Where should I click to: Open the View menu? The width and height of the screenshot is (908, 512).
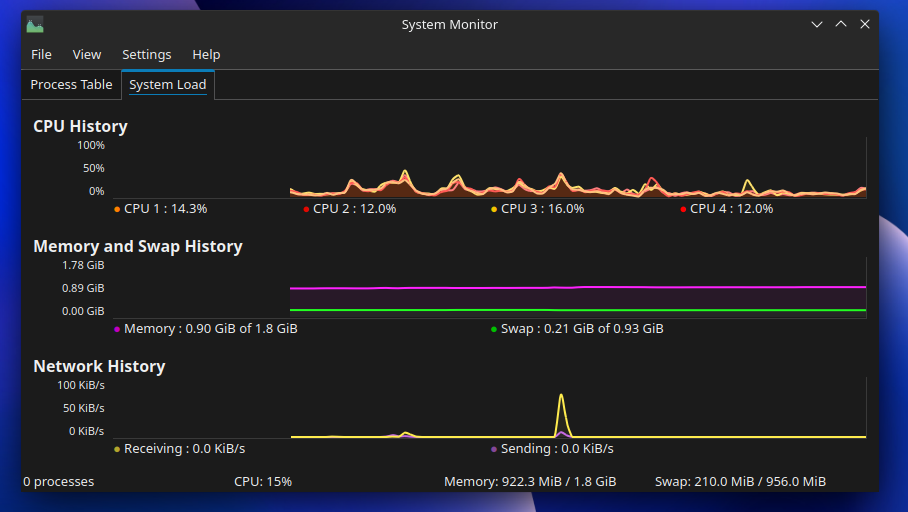pyautogui.click(x=87, y=55)
